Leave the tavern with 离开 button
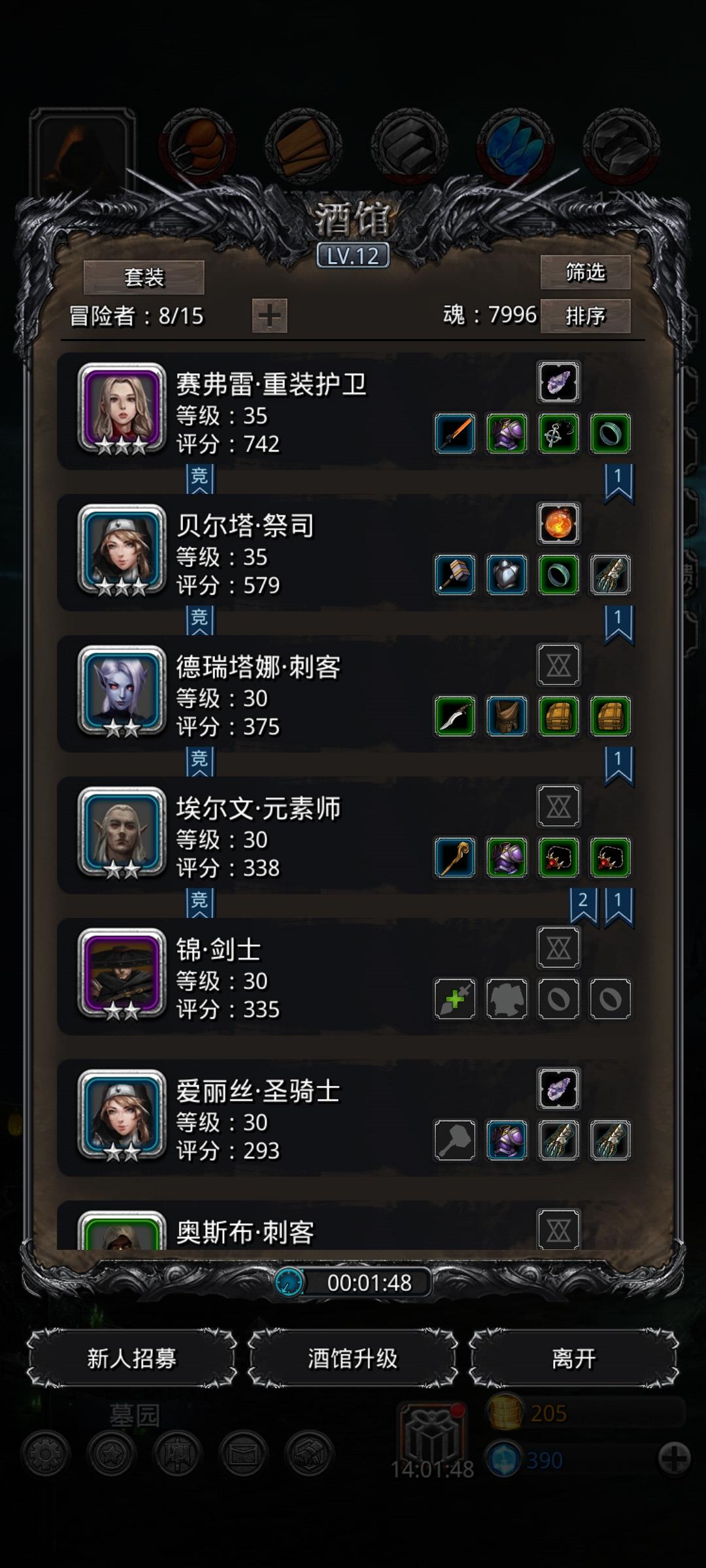 [573, 1358]
